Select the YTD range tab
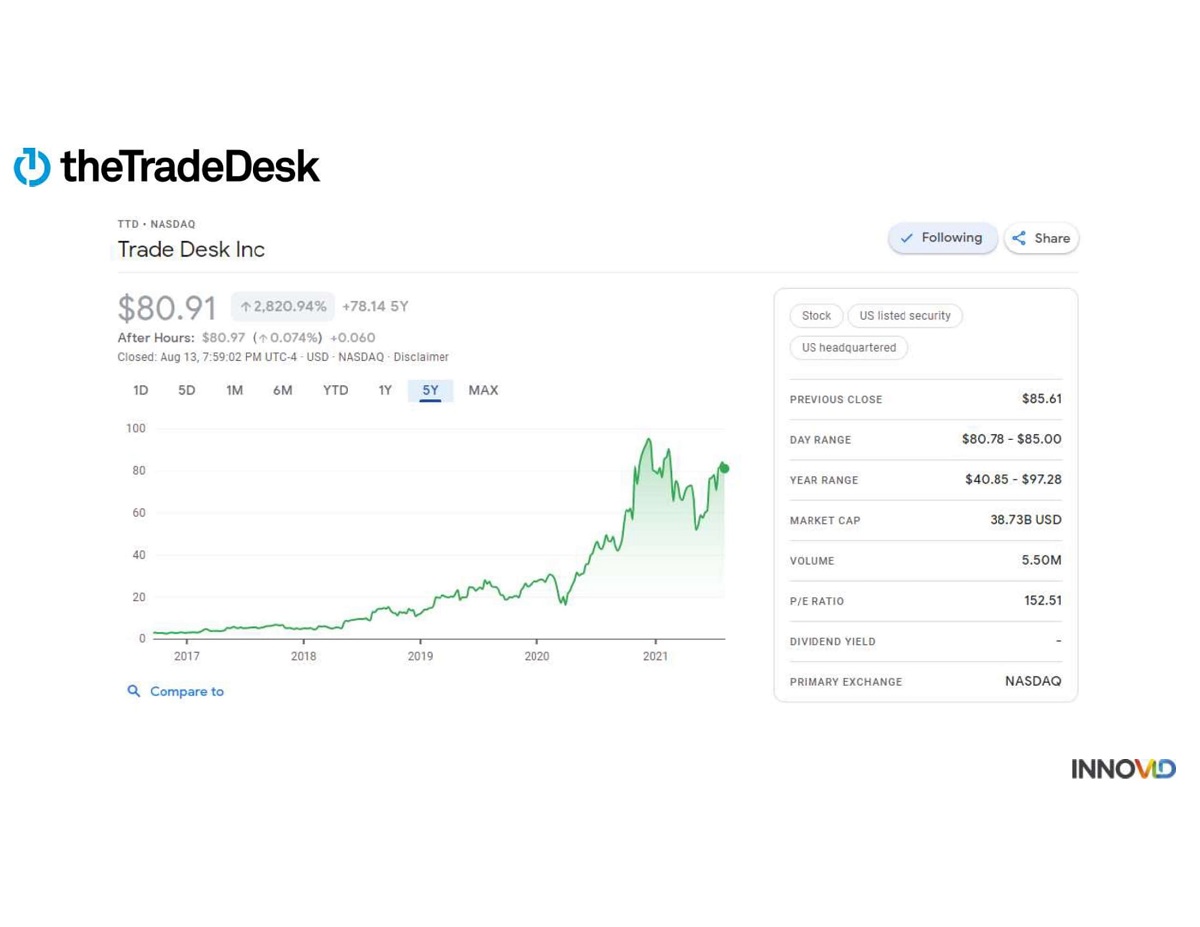Viewport: 1200px width, 927px height. pyautogui.click(x=336, y=390)
